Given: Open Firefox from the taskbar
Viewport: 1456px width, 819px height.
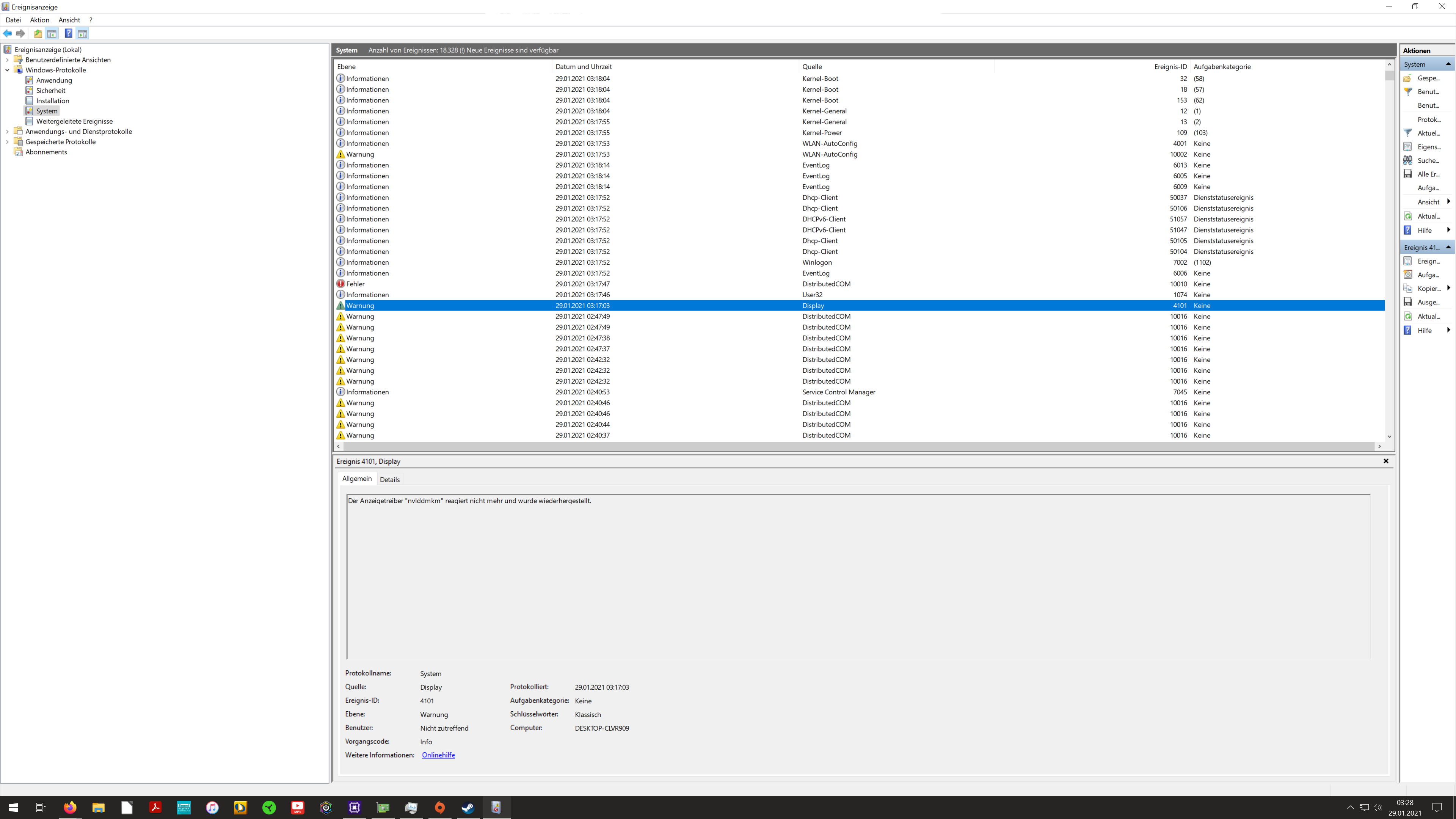Looking at the screenshot, I should (x=69, y=807).
